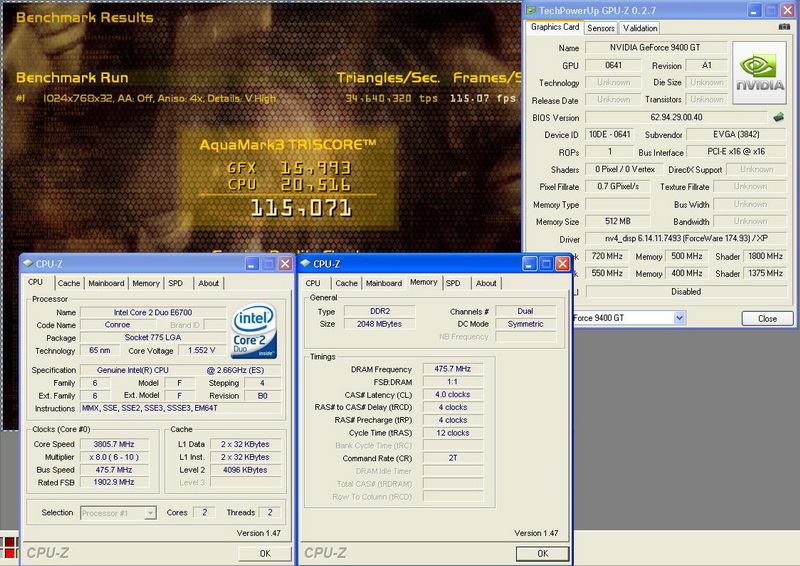Open the Validation tab in GPU-Z
The height and width of the screenshot is (566, 800).
(x=640, y=28)
